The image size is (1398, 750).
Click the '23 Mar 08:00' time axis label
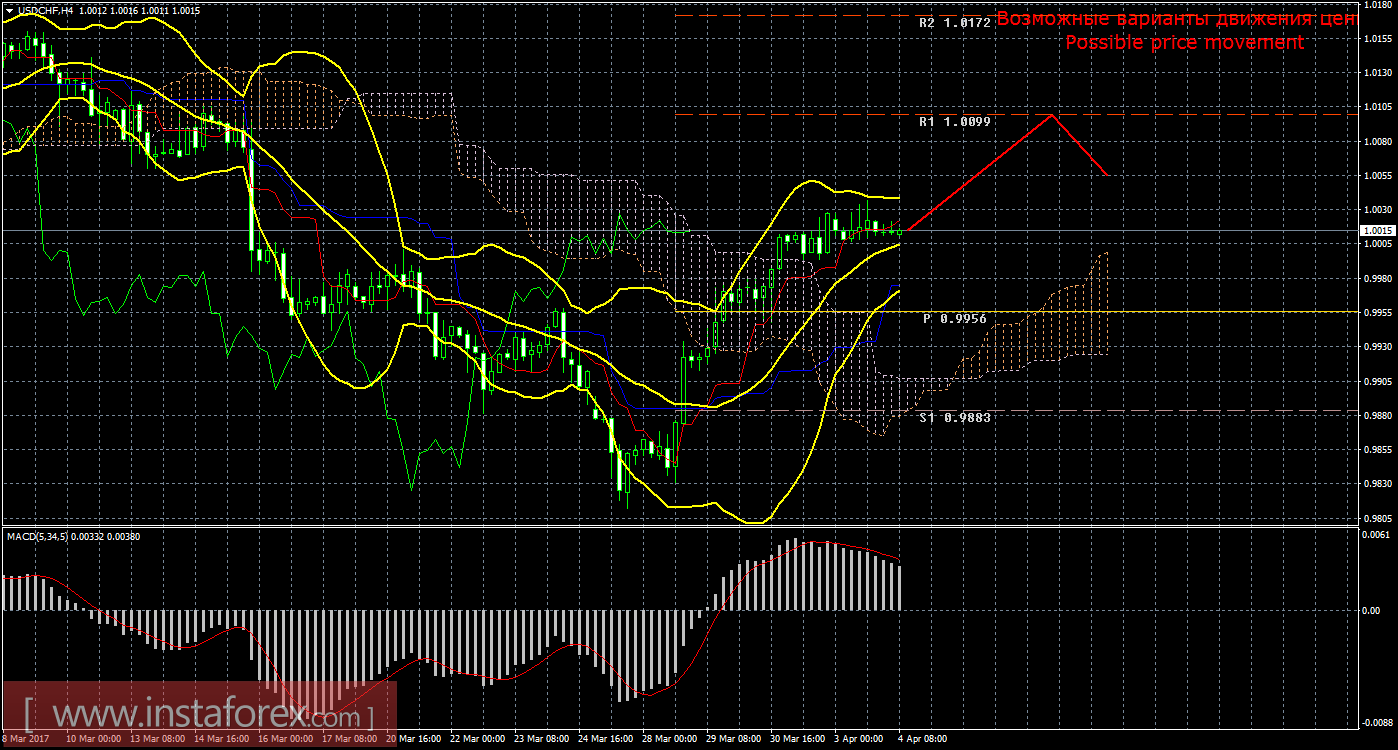click(x=541, y=739)
